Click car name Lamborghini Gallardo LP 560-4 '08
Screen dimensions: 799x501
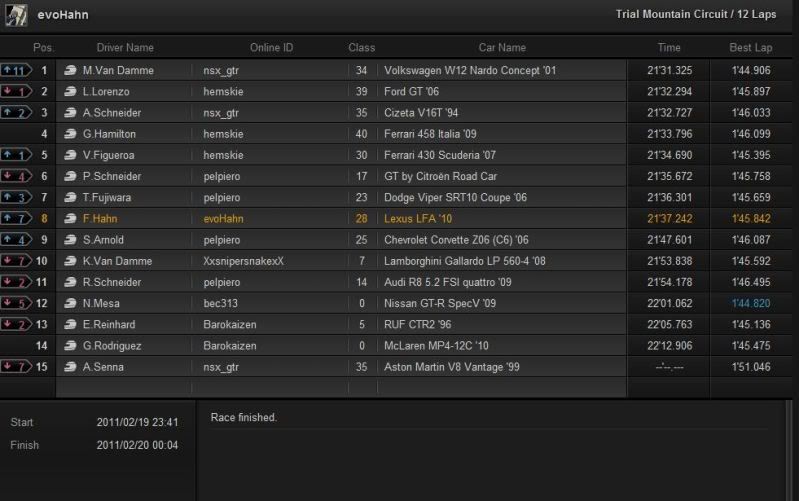coord(465,261)
